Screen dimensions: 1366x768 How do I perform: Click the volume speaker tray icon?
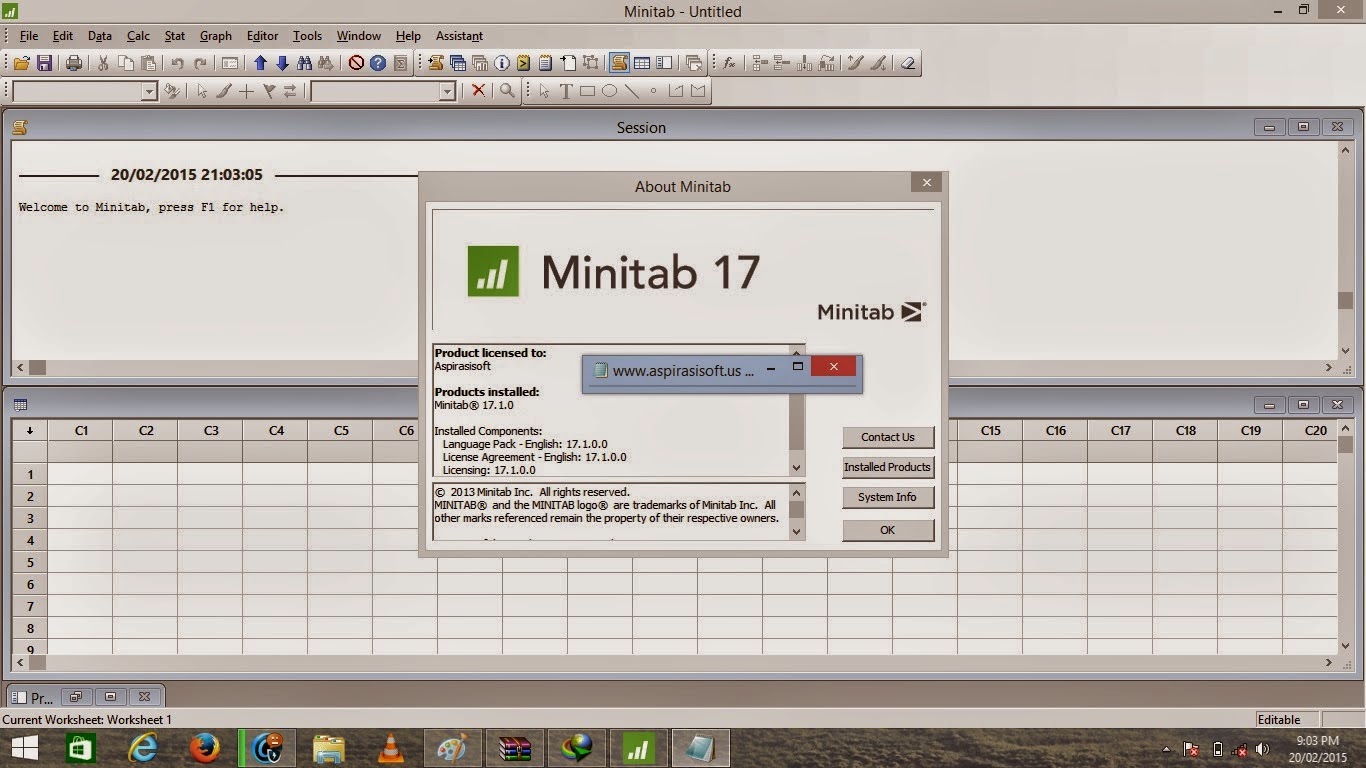[x=1263, y=748]
